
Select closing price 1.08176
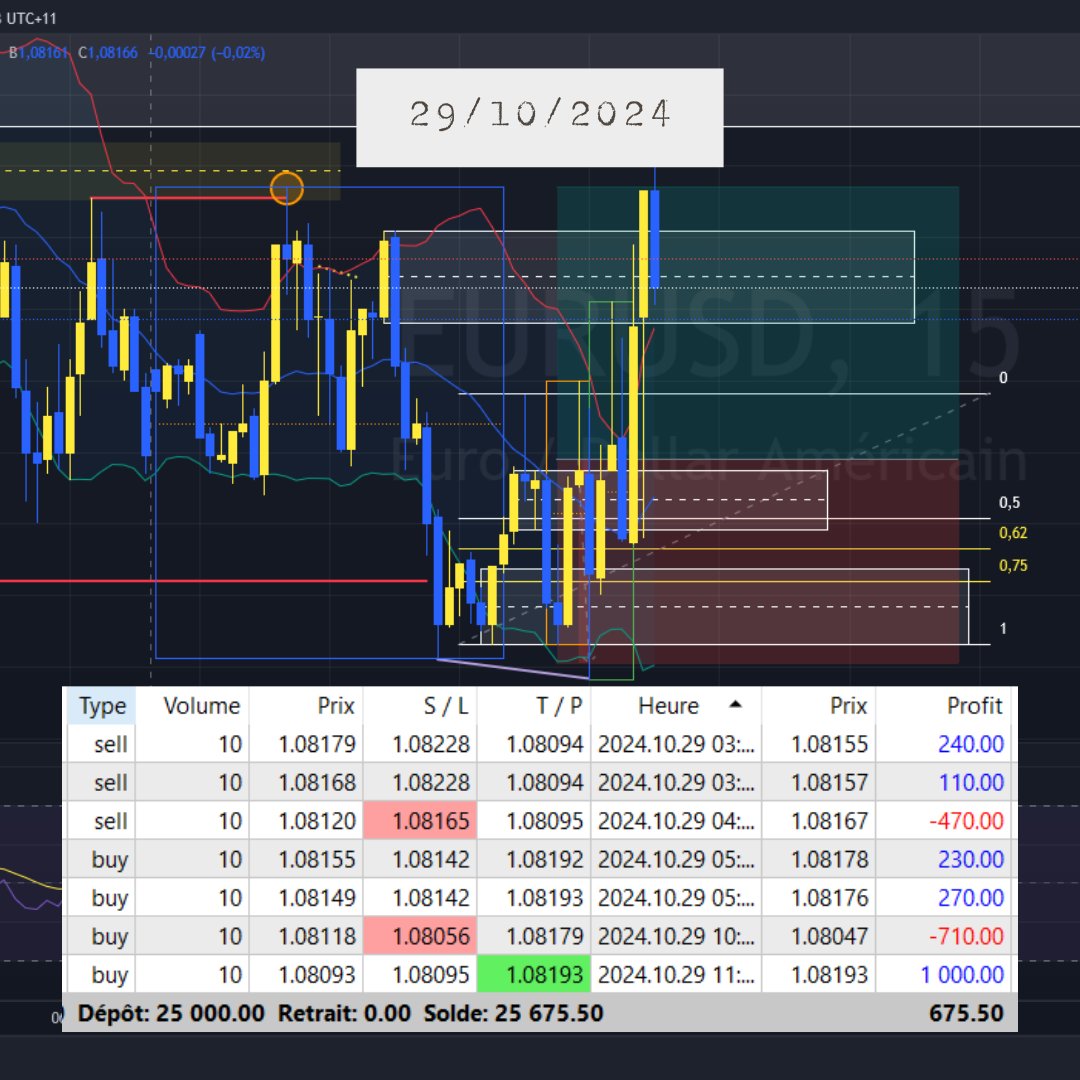[829, 898]
